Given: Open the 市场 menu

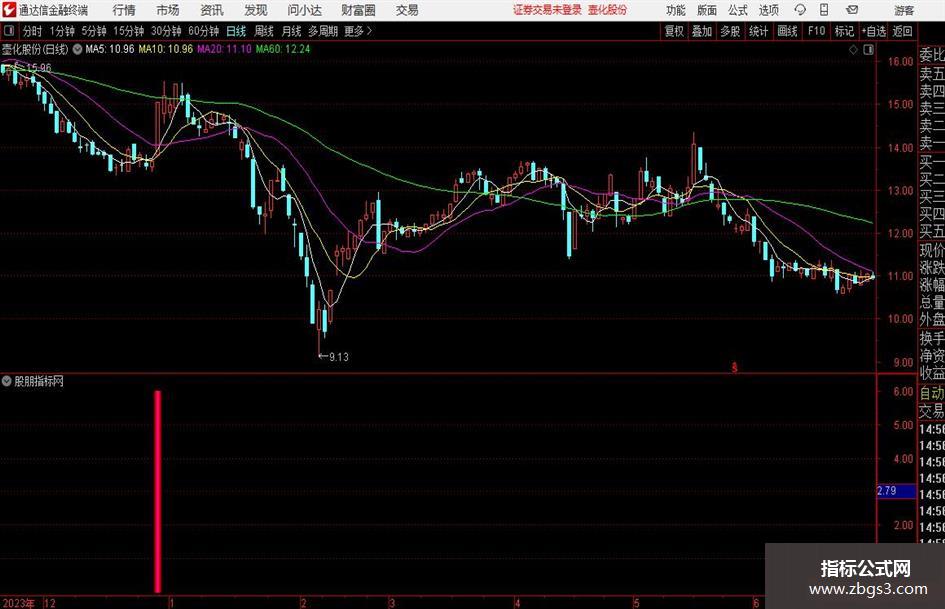Looking at the screenshot, I should (168, 10).
